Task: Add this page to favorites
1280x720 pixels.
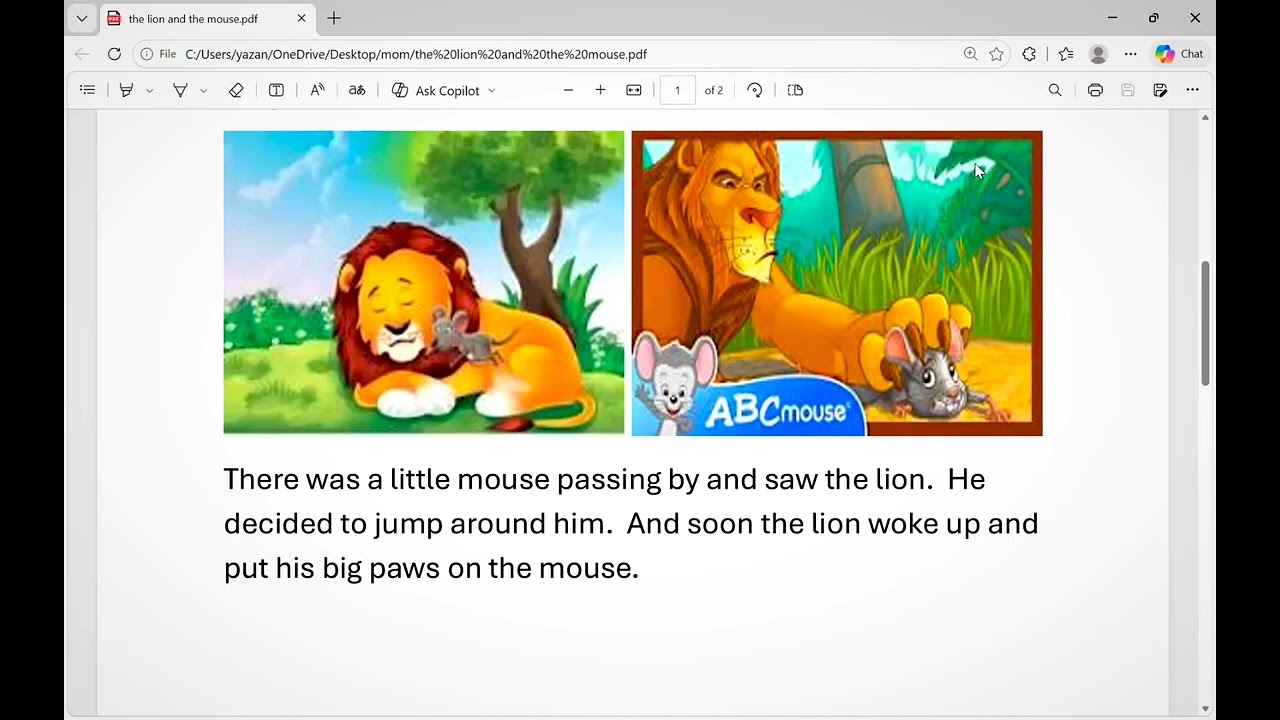Action: pyautogui.click(x=996, y=54)
